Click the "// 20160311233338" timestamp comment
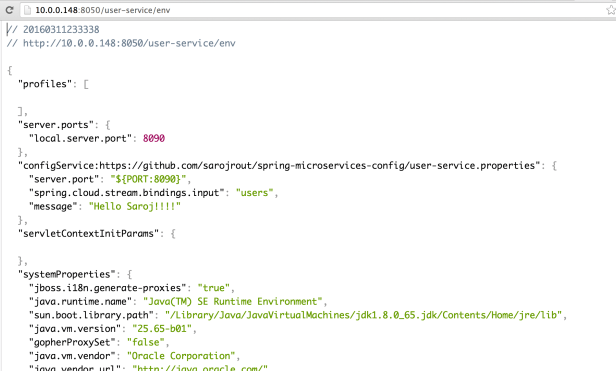Screen dimensions: 616x371 click(53, 29)
